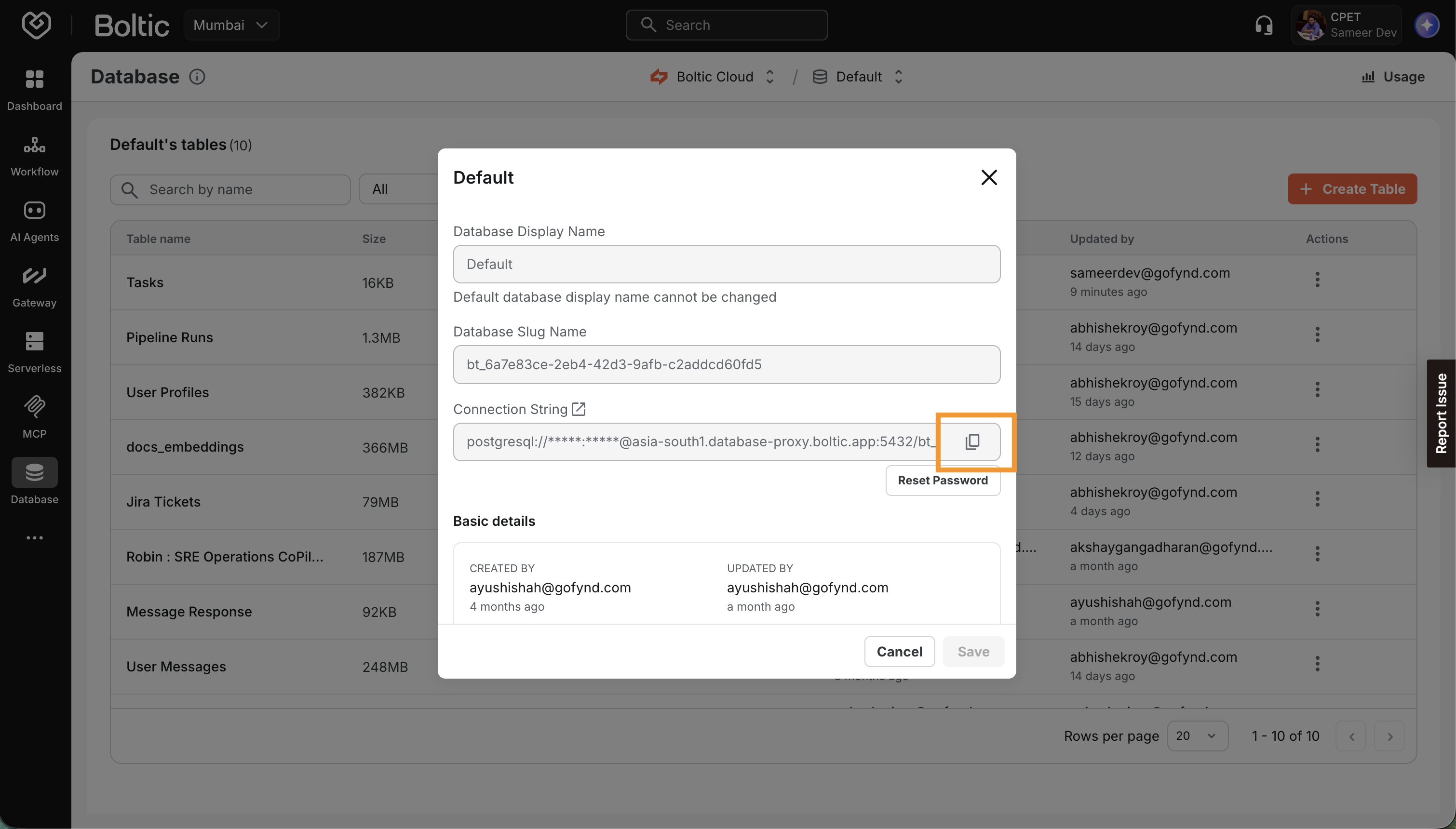Open the rows per page dropdown

coord(1197,735)
